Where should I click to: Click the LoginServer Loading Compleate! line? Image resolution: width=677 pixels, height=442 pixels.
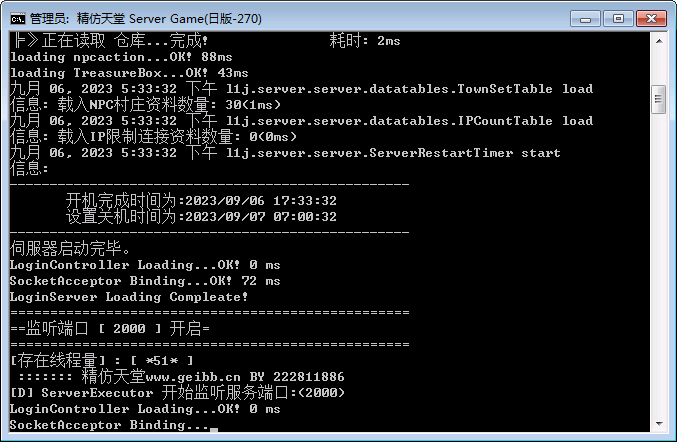(129, 297)
